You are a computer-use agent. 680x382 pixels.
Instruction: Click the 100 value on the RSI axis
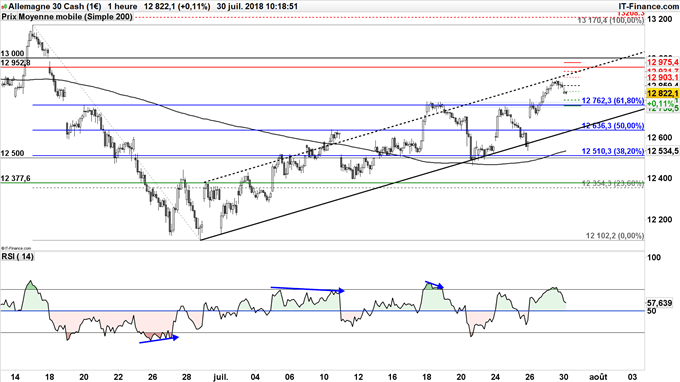point(654,258)
